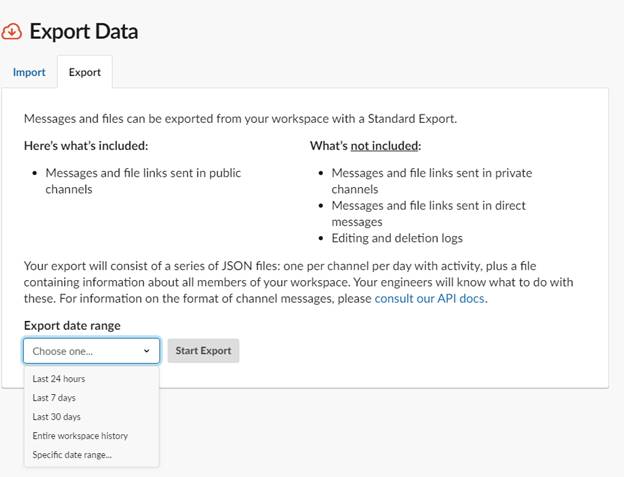Select the Export tab
The image size is (624, 477).
point(85,72)
